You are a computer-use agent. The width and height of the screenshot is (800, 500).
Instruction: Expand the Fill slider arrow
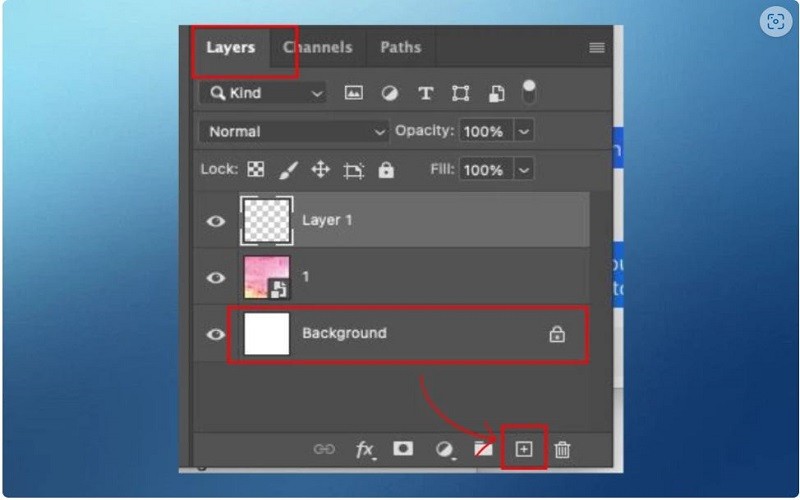point(523,169)
